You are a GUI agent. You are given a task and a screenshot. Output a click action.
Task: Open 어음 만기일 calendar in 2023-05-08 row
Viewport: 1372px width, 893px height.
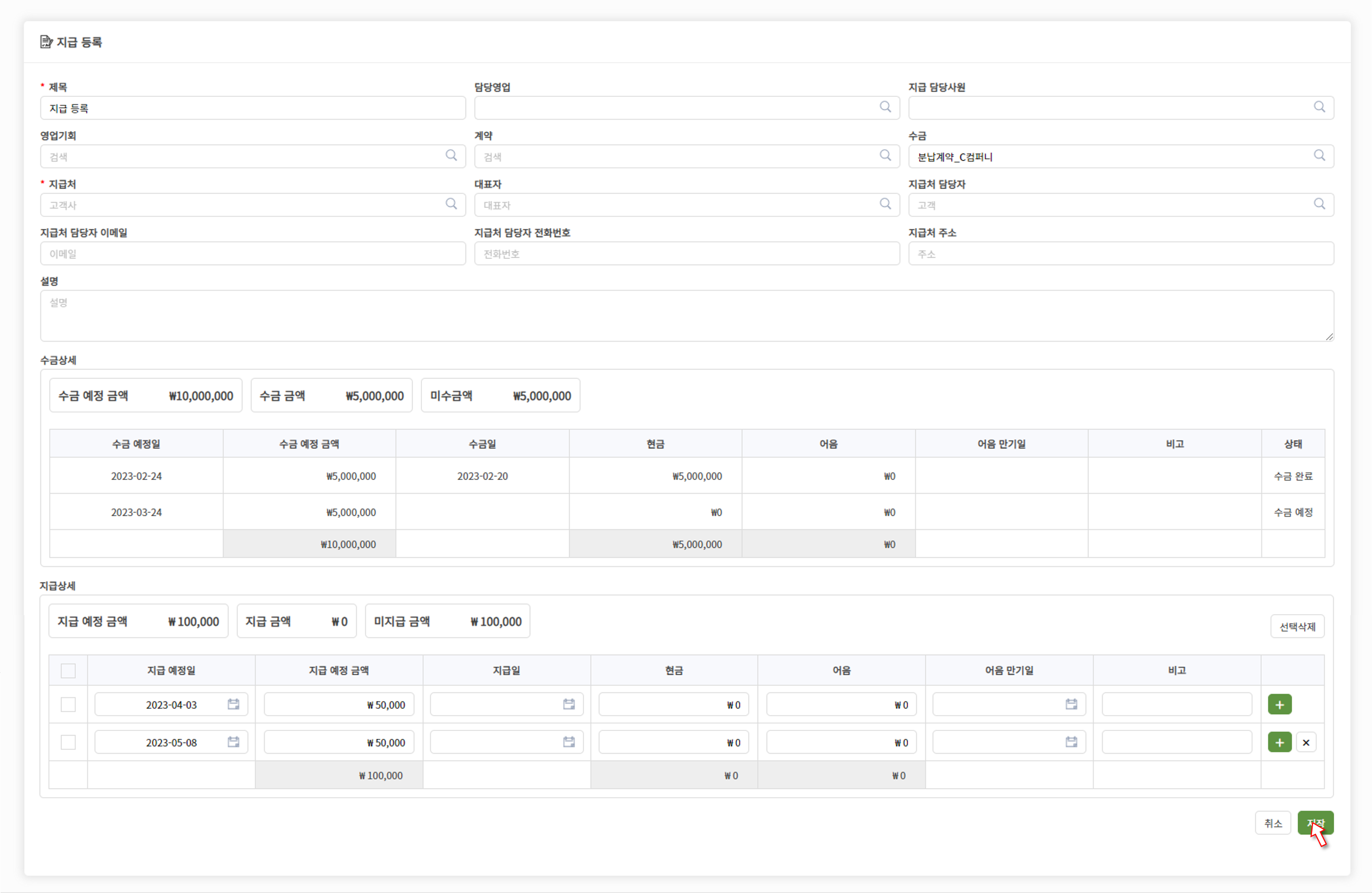pyautogui.click(x=1071, y=742)
